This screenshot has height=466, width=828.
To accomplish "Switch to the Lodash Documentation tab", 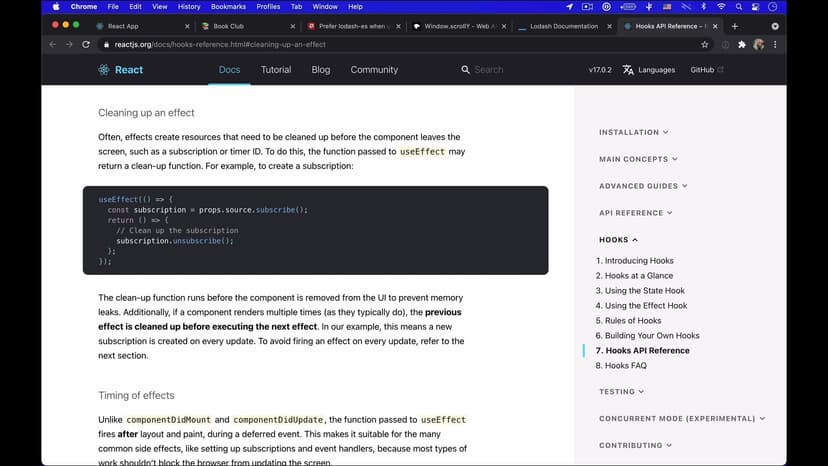I will [x=564, y=26].
